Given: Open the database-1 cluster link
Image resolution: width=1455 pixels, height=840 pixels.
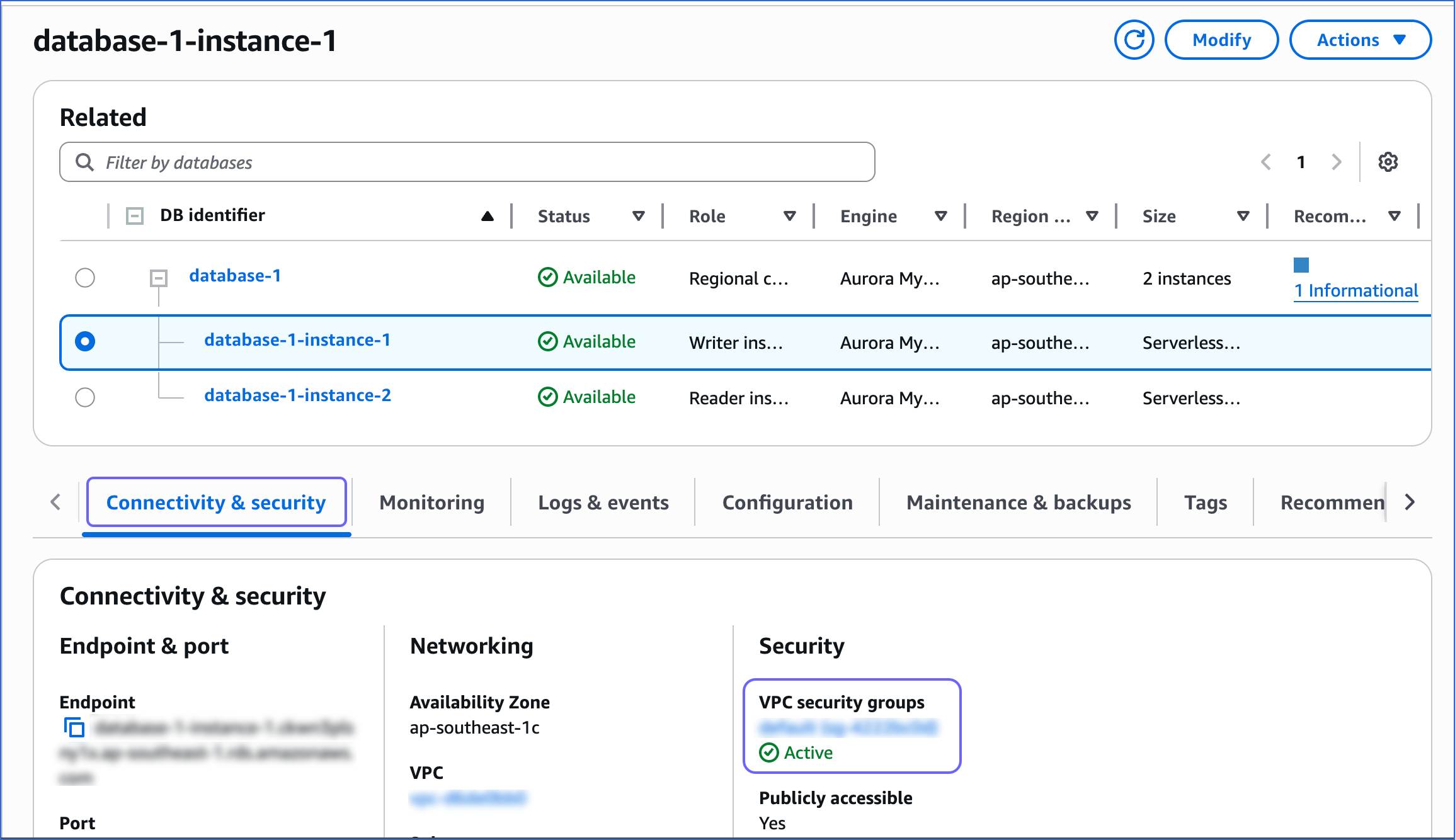Looking at the screenshot, I should pos(235,275).
